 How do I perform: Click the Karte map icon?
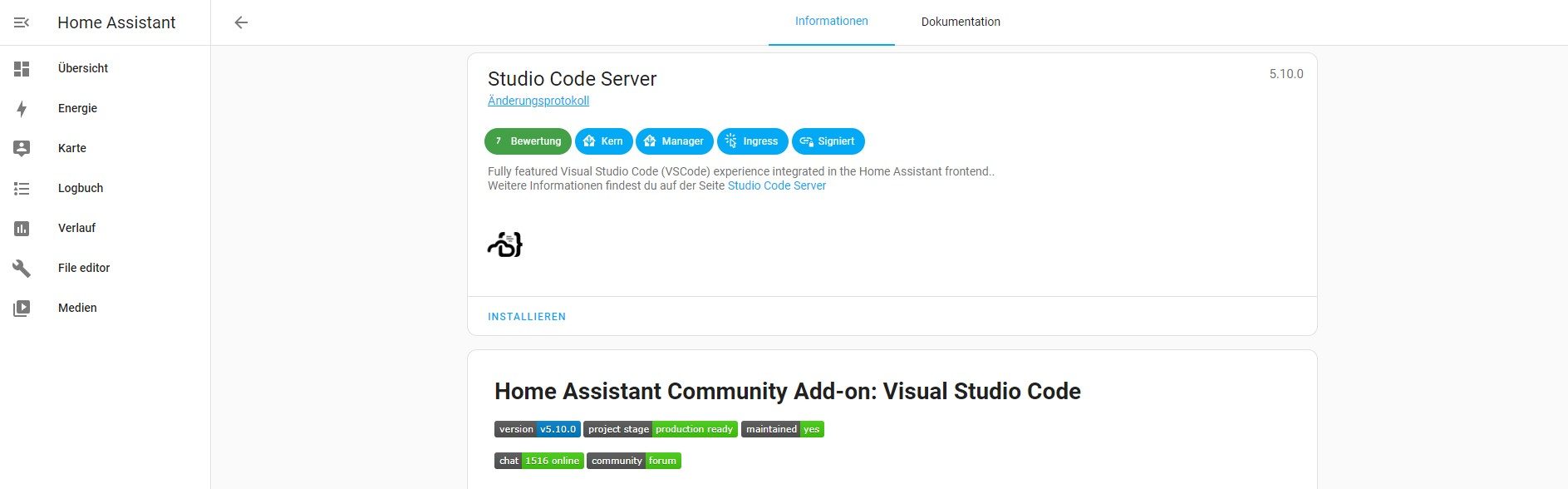[22, 149]
